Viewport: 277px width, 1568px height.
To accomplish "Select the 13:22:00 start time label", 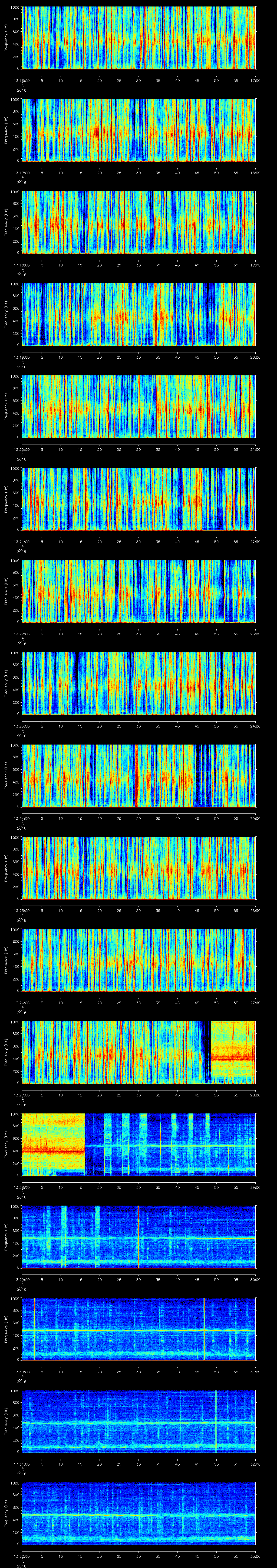I will pyautogui.click(x=22, y=634).
